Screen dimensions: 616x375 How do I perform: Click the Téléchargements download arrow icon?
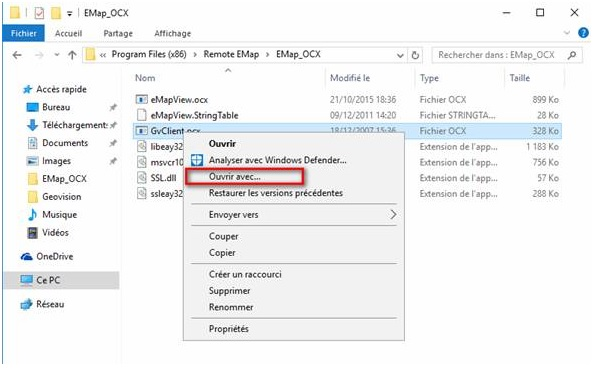pyautogui.click(x=32, y=125)
